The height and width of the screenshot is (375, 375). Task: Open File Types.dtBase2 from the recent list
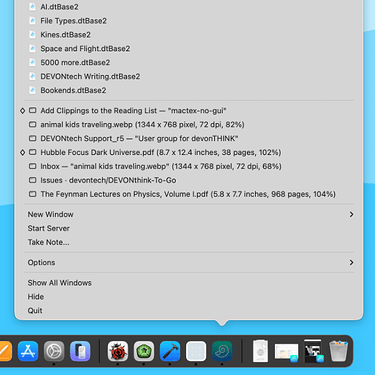[189, 21]
